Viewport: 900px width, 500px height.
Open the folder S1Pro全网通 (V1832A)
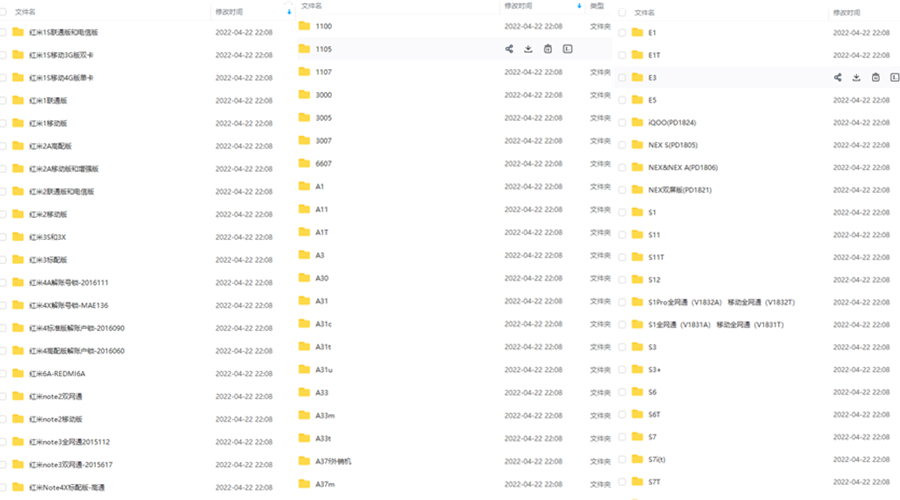721,302
